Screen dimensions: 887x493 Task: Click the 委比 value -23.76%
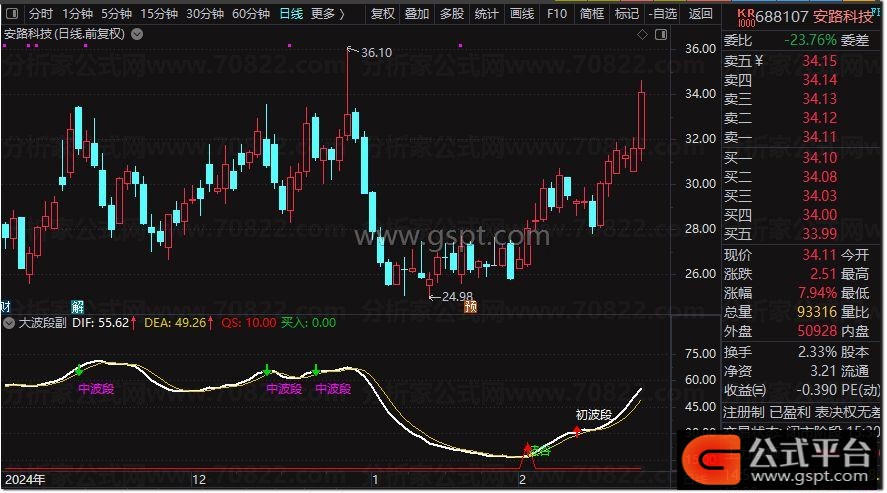point(811,40)
